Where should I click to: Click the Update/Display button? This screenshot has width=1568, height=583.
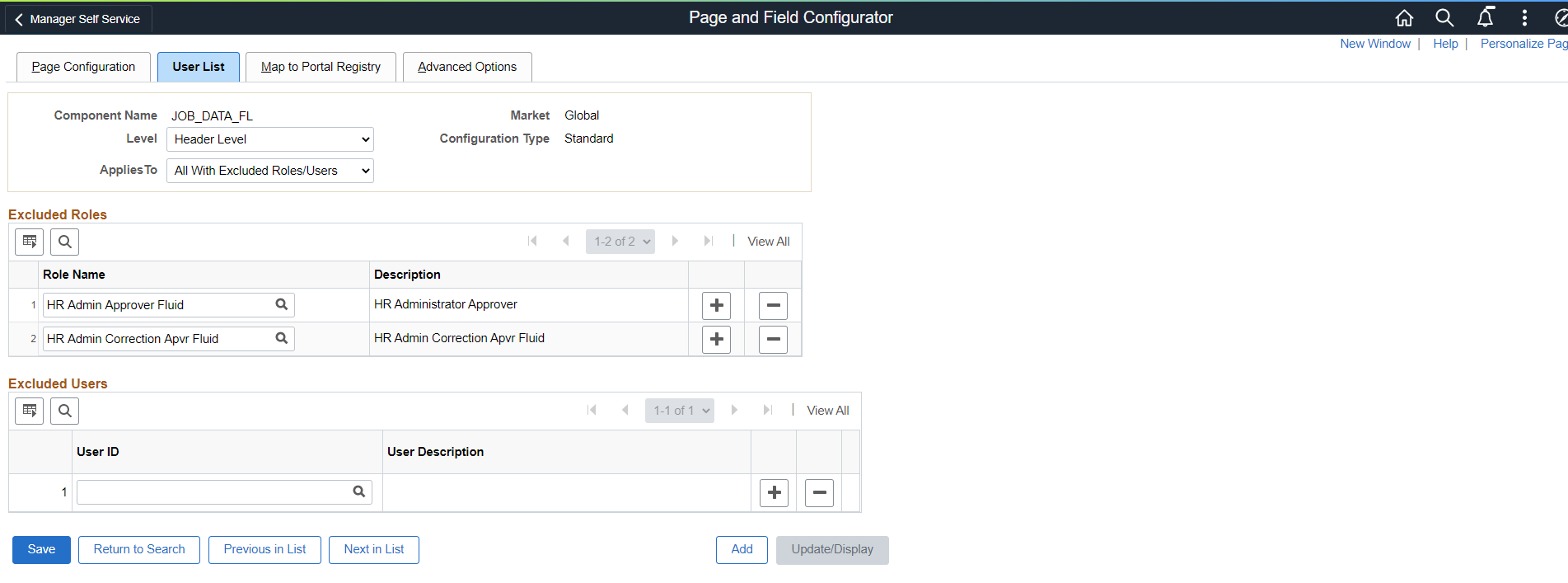coord(832,550)
